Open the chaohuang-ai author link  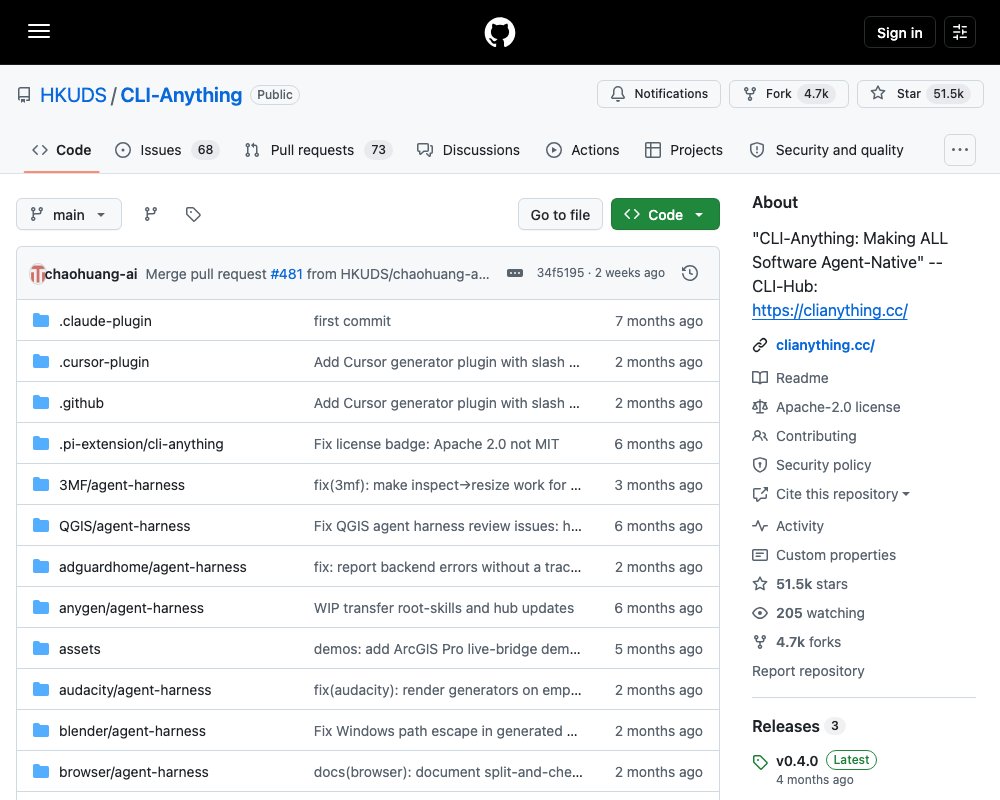pyautogui.click(x=91, y=274)
